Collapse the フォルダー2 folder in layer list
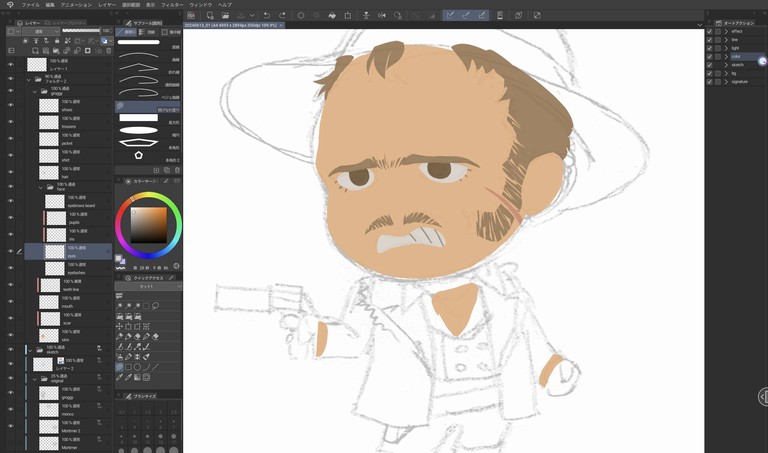The image size is (768, 453). (28, 79)
